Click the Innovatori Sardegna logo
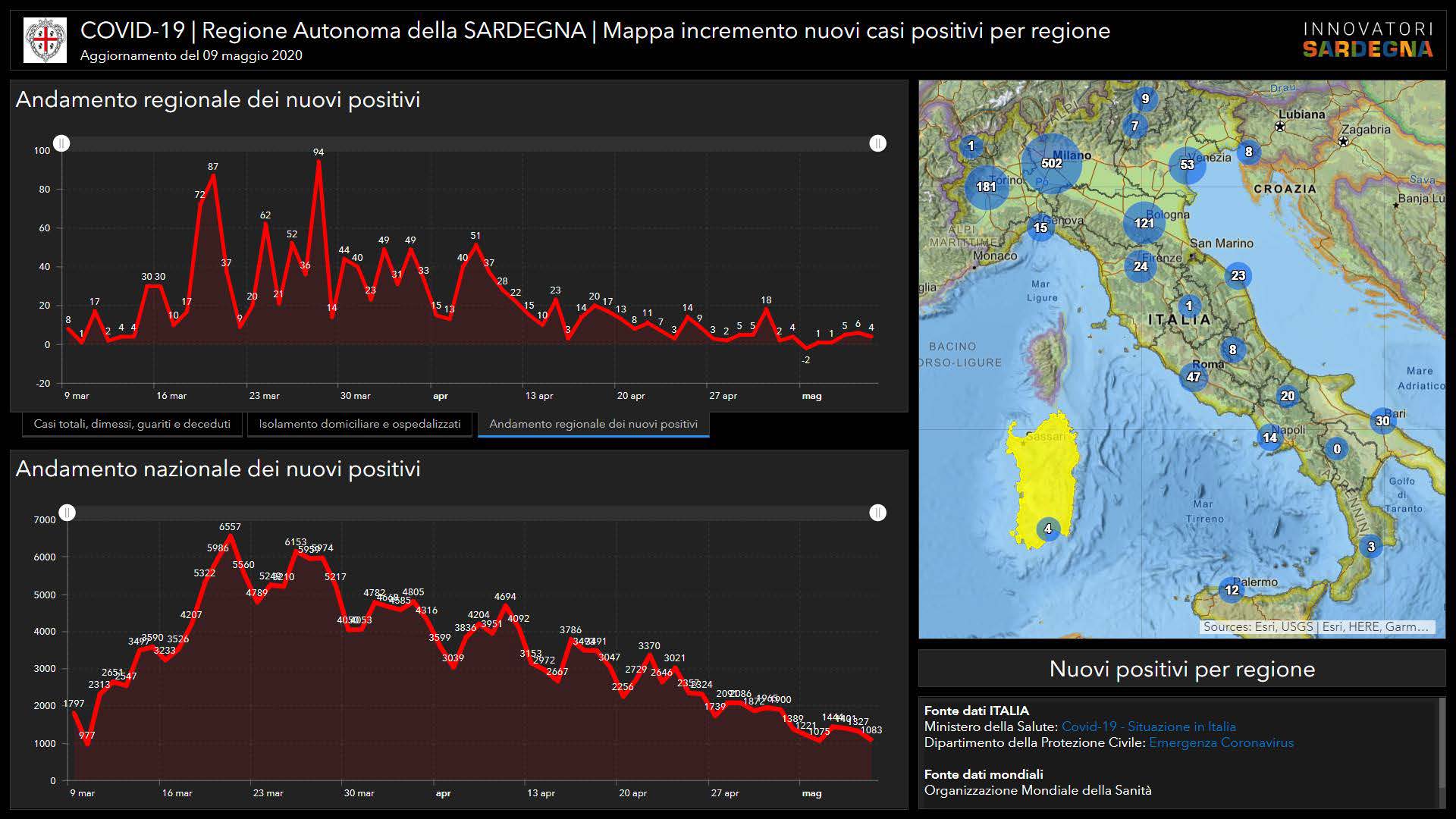The width and height of the screenshot is (1456, 819). click(1367, 40)
